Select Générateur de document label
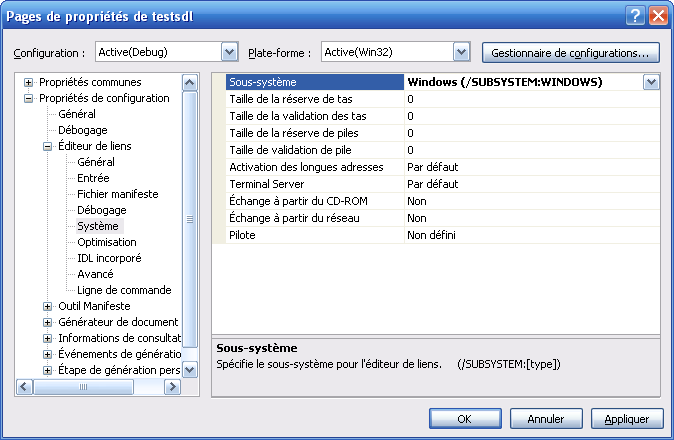Image resolution: width=674 pixels, height=440 pixels. pos(118,322)
